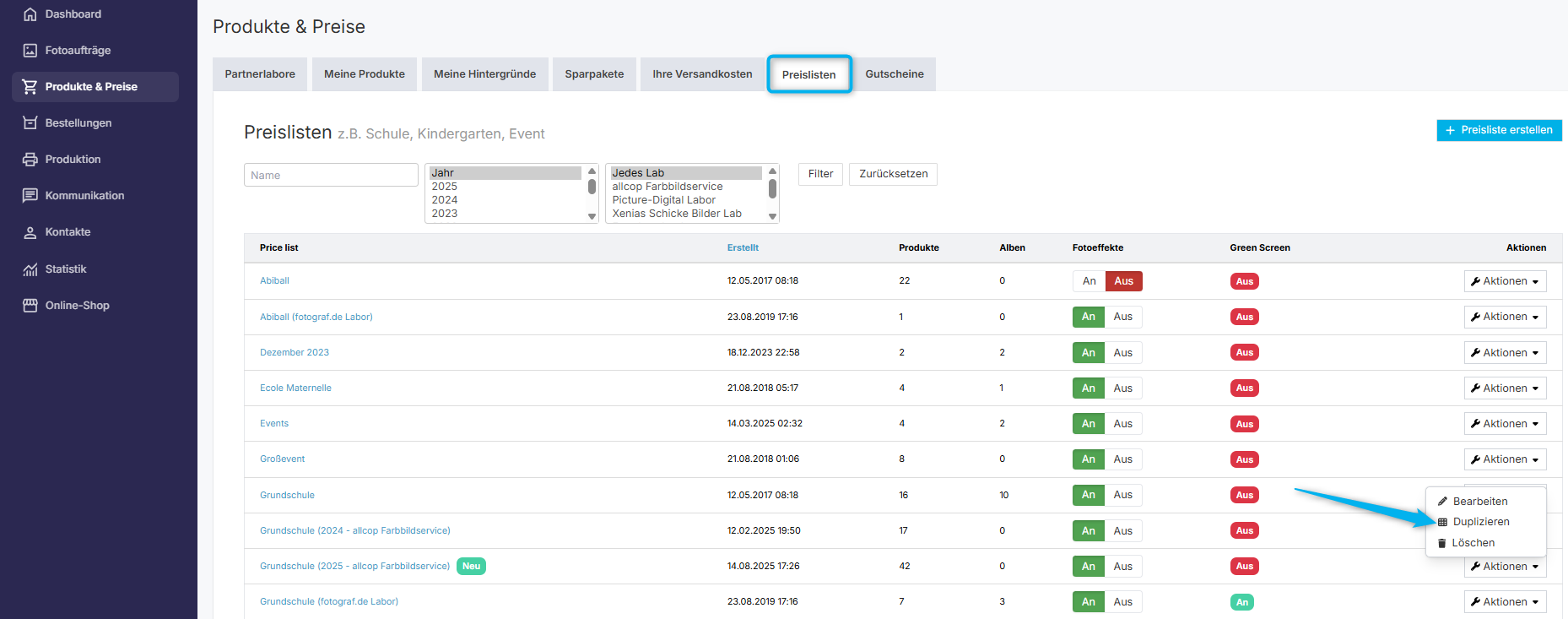Open Dashboard home icon in sidebar
This screenshot has height=619, width=1568.
(x=30, y=14)
